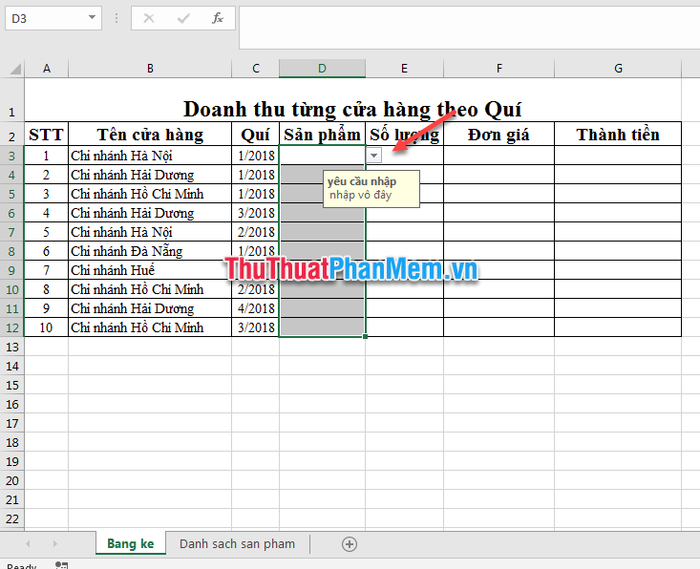Select column F header

tap(499, 68)
